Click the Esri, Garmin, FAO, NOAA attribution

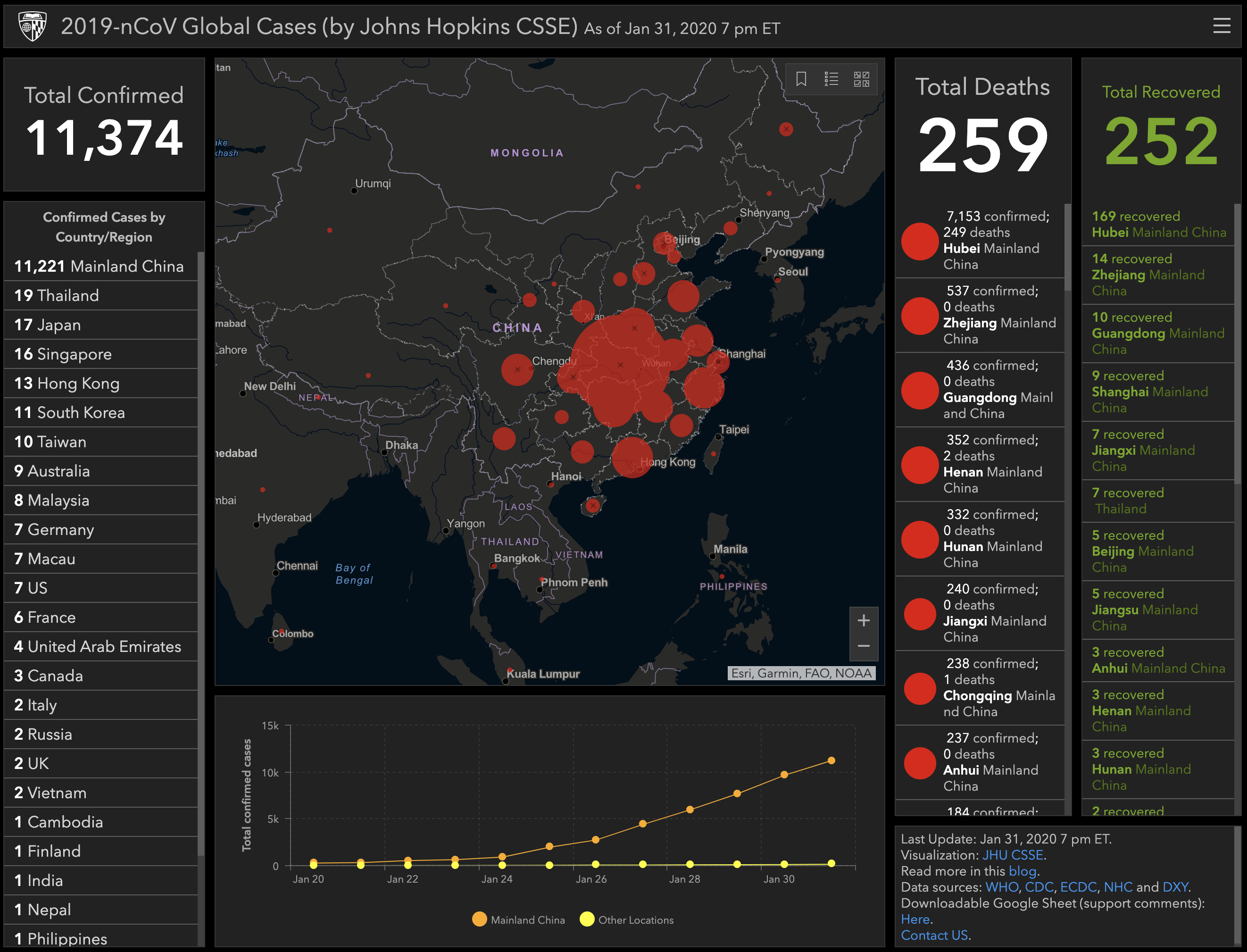pyautogui.click(x=801, y=673)
